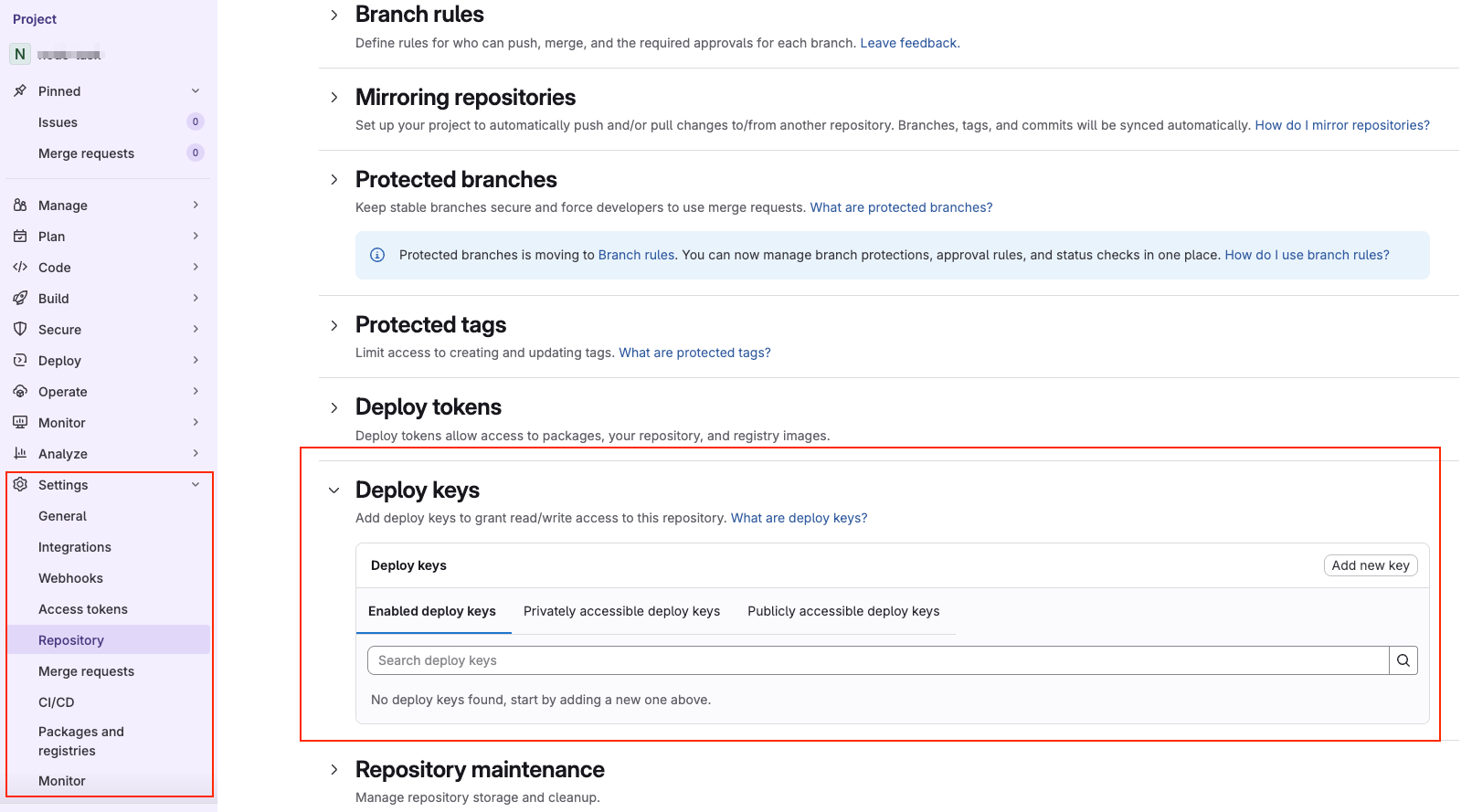Click the Build rocket icon

(20, 299)
